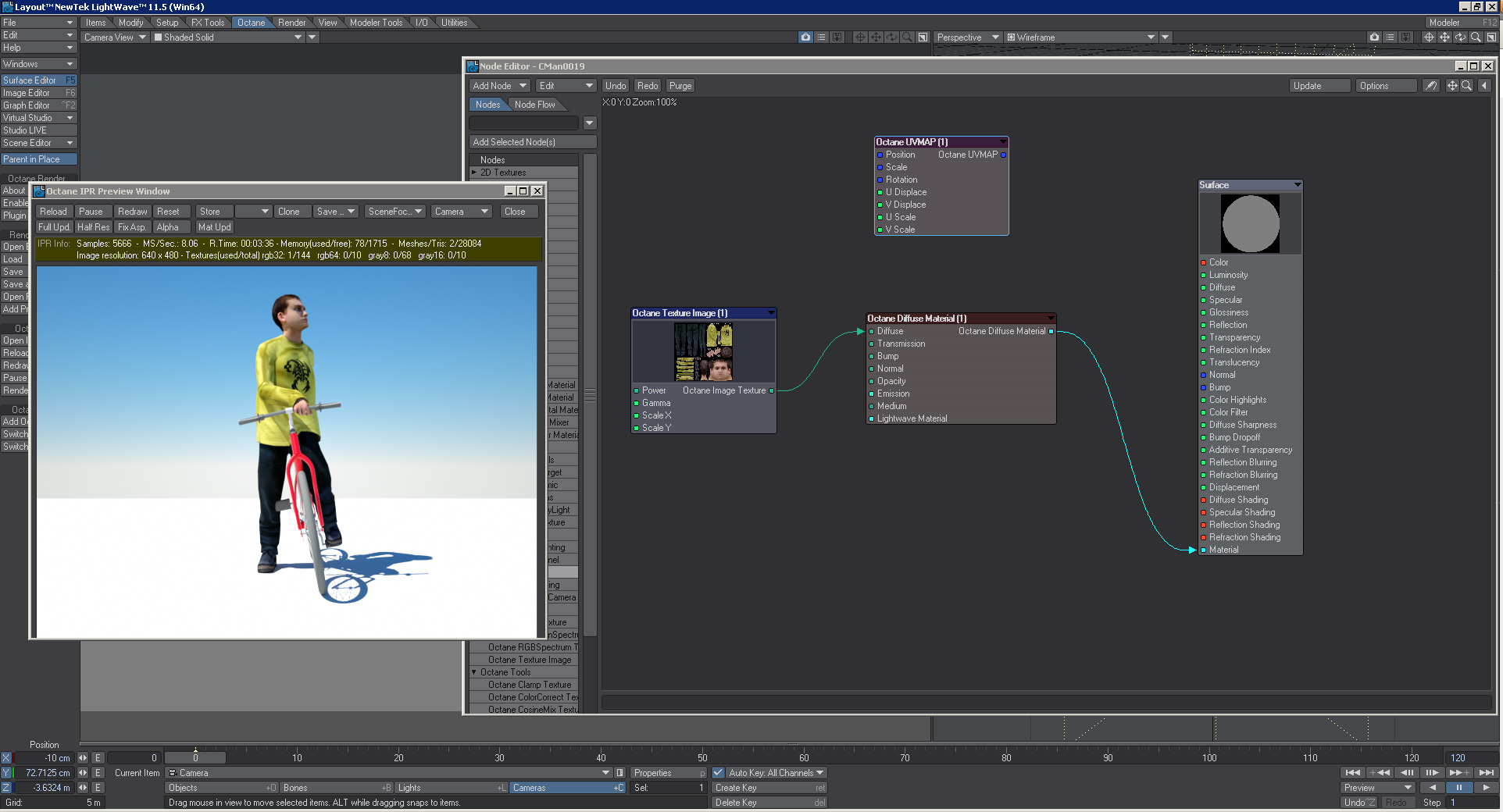Click the move-view icon in Camera View viewport
Viewport: 1503px width, 812px height.
coord(876,37)
